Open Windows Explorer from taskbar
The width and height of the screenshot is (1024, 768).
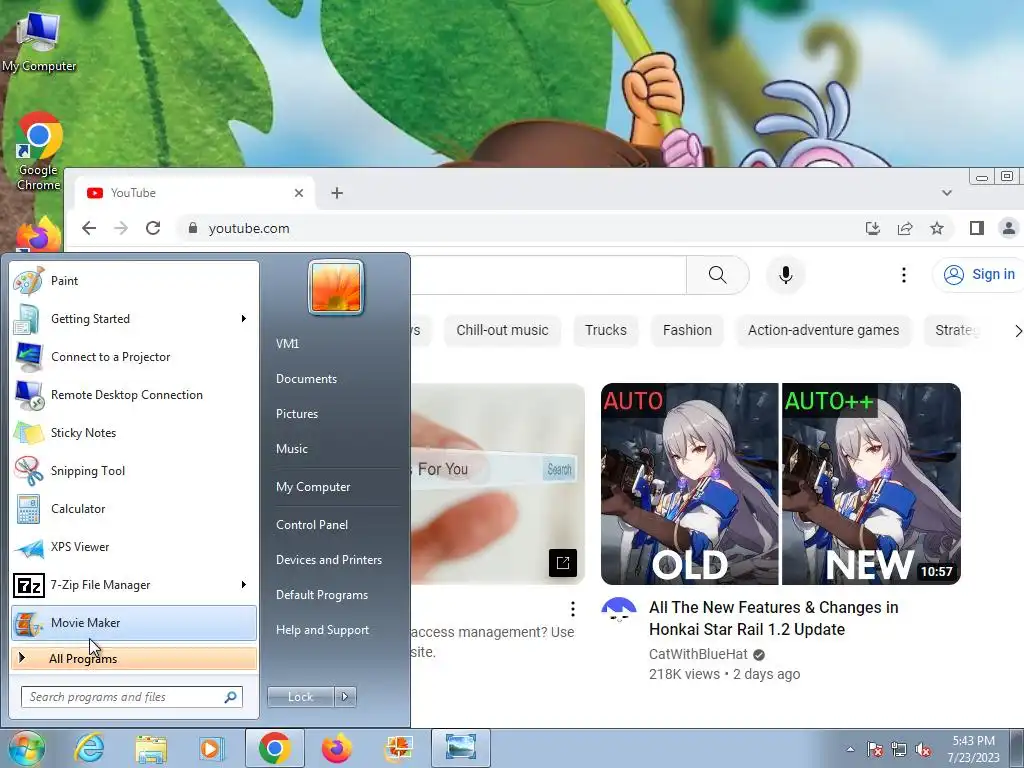pyautogui.click(x=152, y=748)
